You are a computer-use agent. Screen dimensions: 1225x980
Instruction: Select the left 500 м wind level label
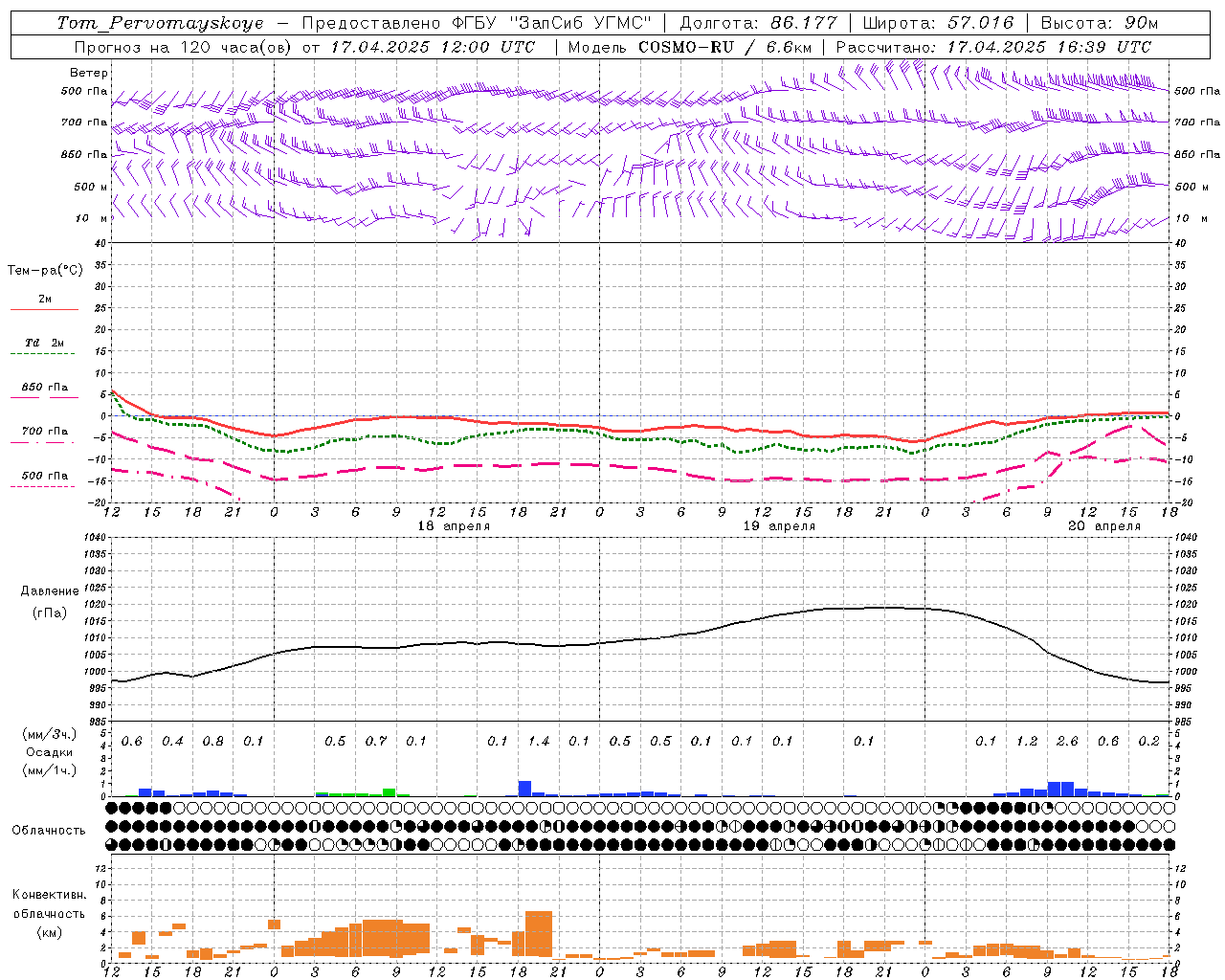[x=91, y=187]
